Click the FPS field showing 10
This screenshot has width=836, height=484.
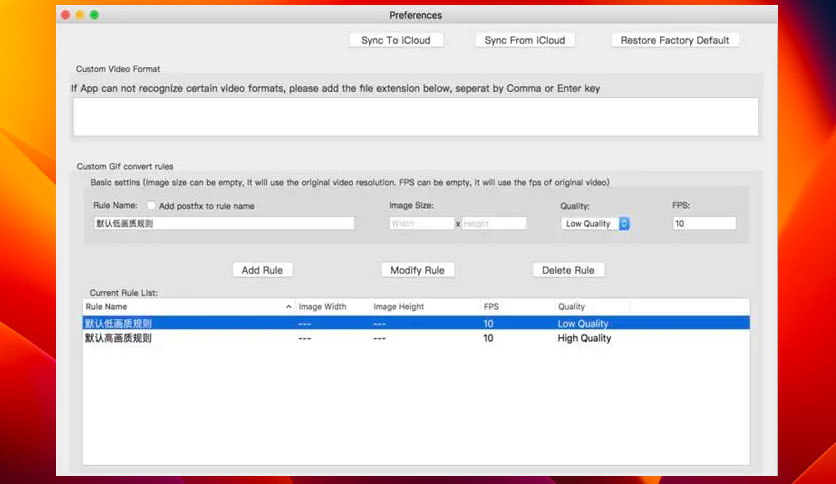coord(704,223)
